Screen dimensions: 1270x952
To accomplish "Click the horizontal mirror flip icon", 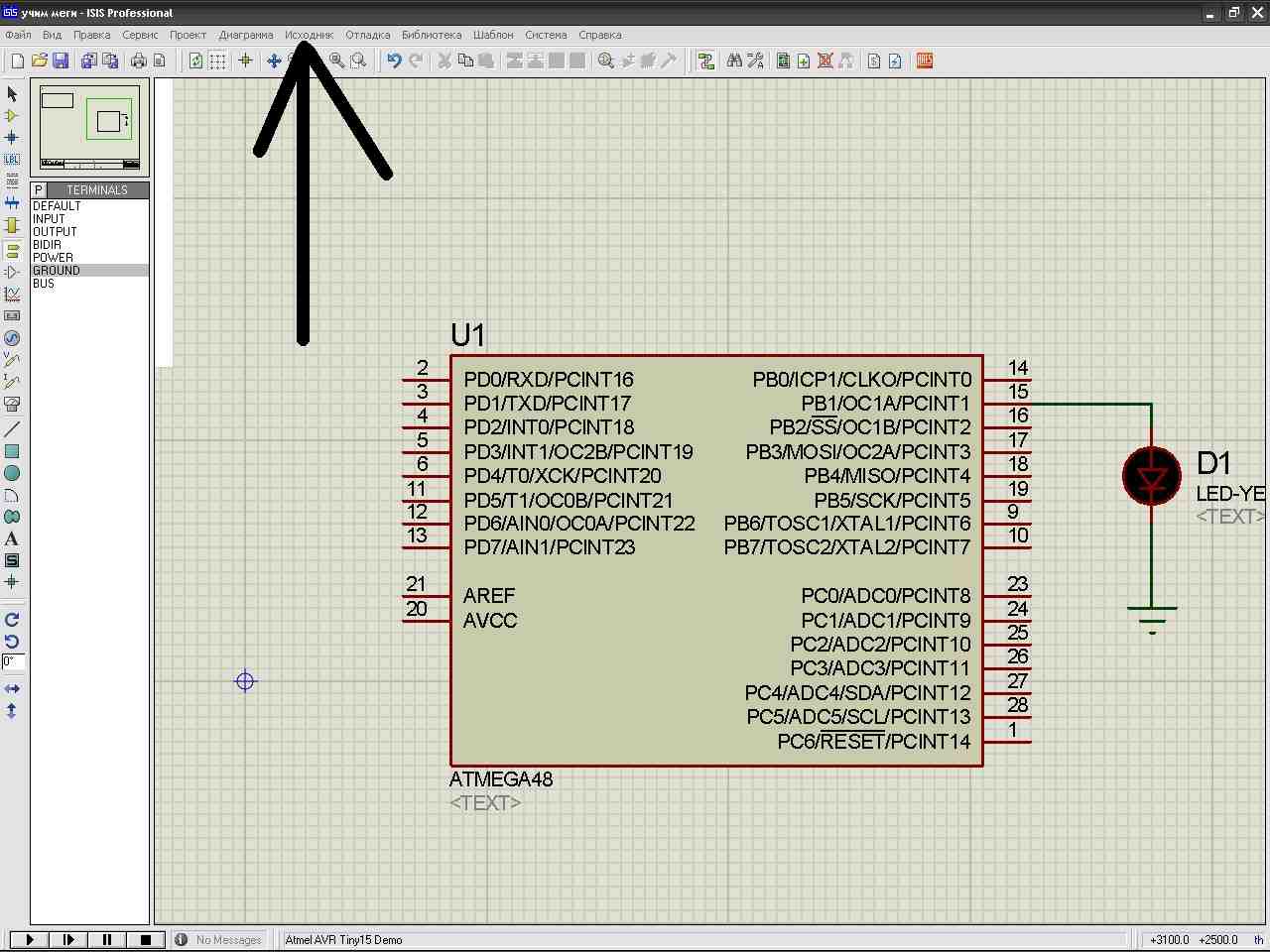I will coord(12,688).
